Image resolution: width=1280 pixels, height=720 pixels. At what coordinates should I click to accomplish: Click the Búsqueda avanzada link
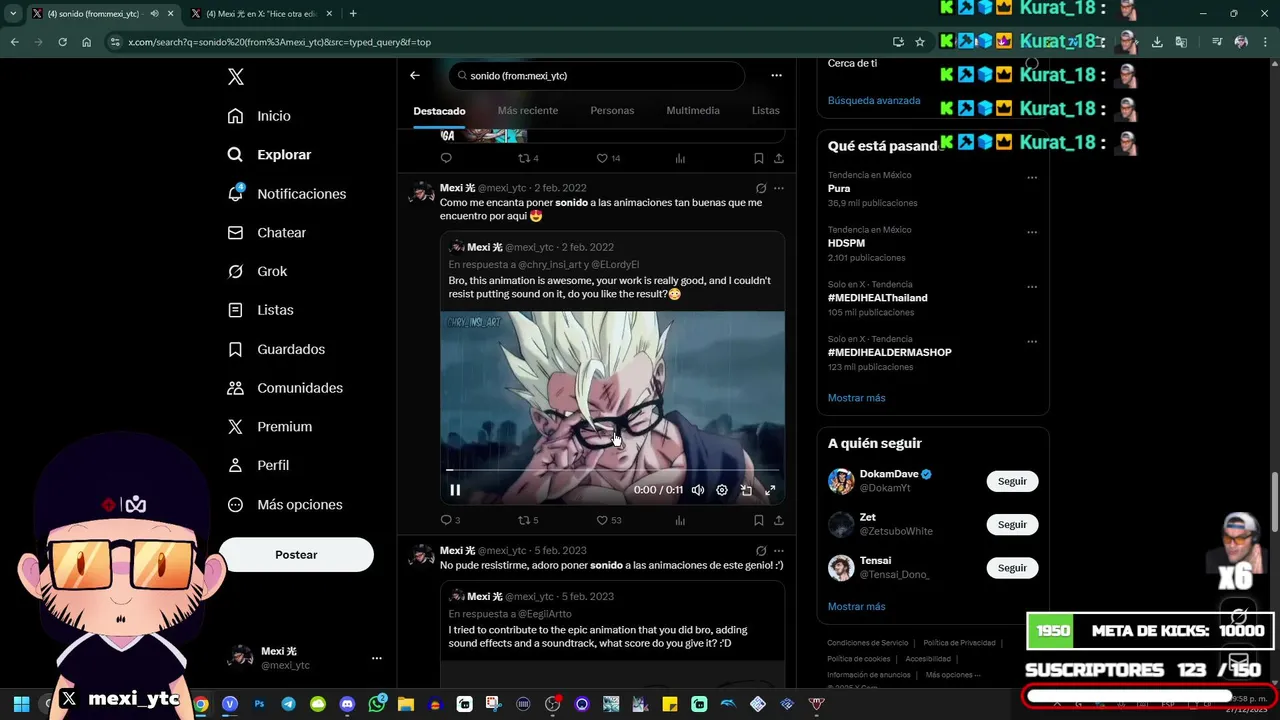(x=874, y=101)
